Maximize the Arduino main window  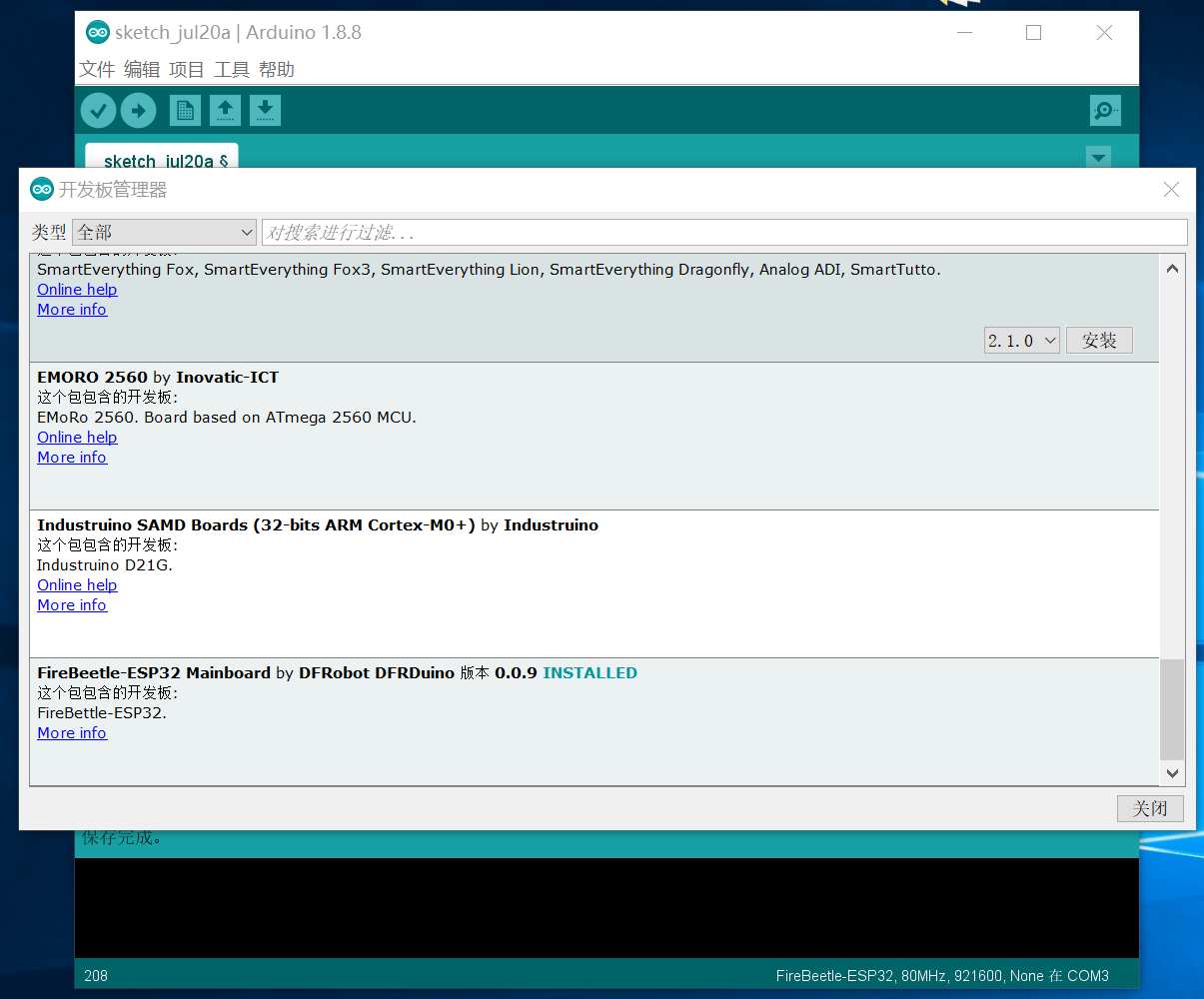1033,33
